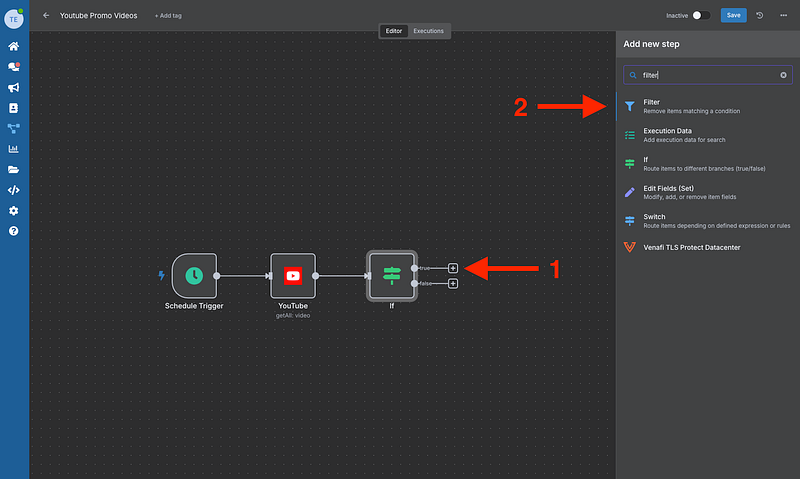Open the code icon in sidebar
Image resolution: width=800 pixels, height=479 pixels.
point(14,190)
